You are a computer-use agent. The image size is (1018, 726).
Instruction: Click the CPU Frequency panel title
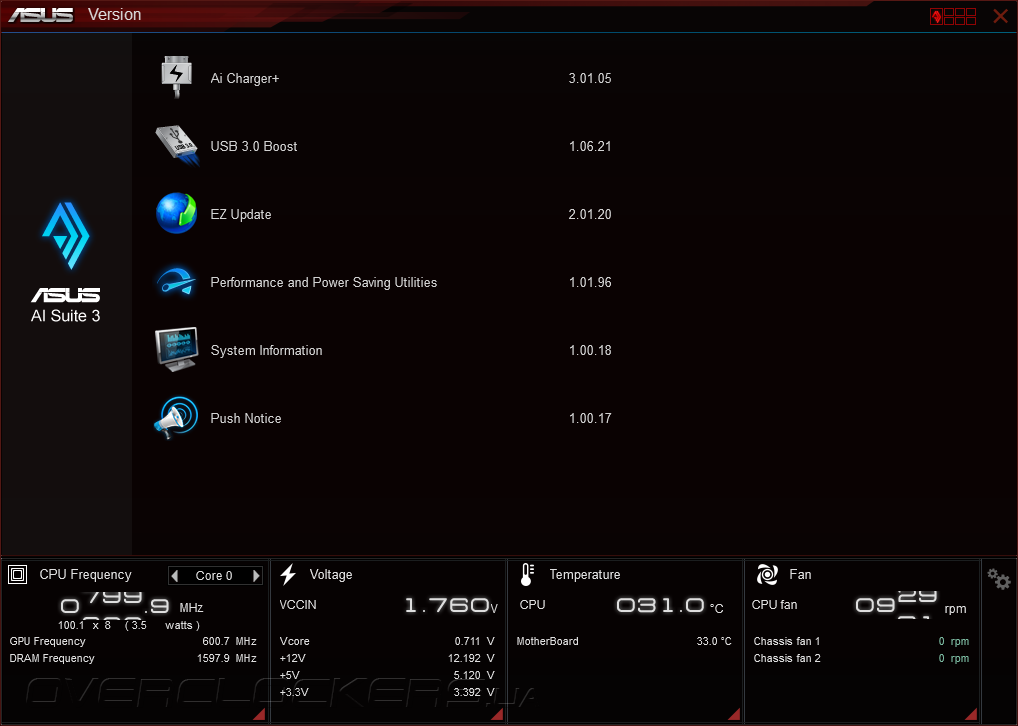[x=85, y=575]
